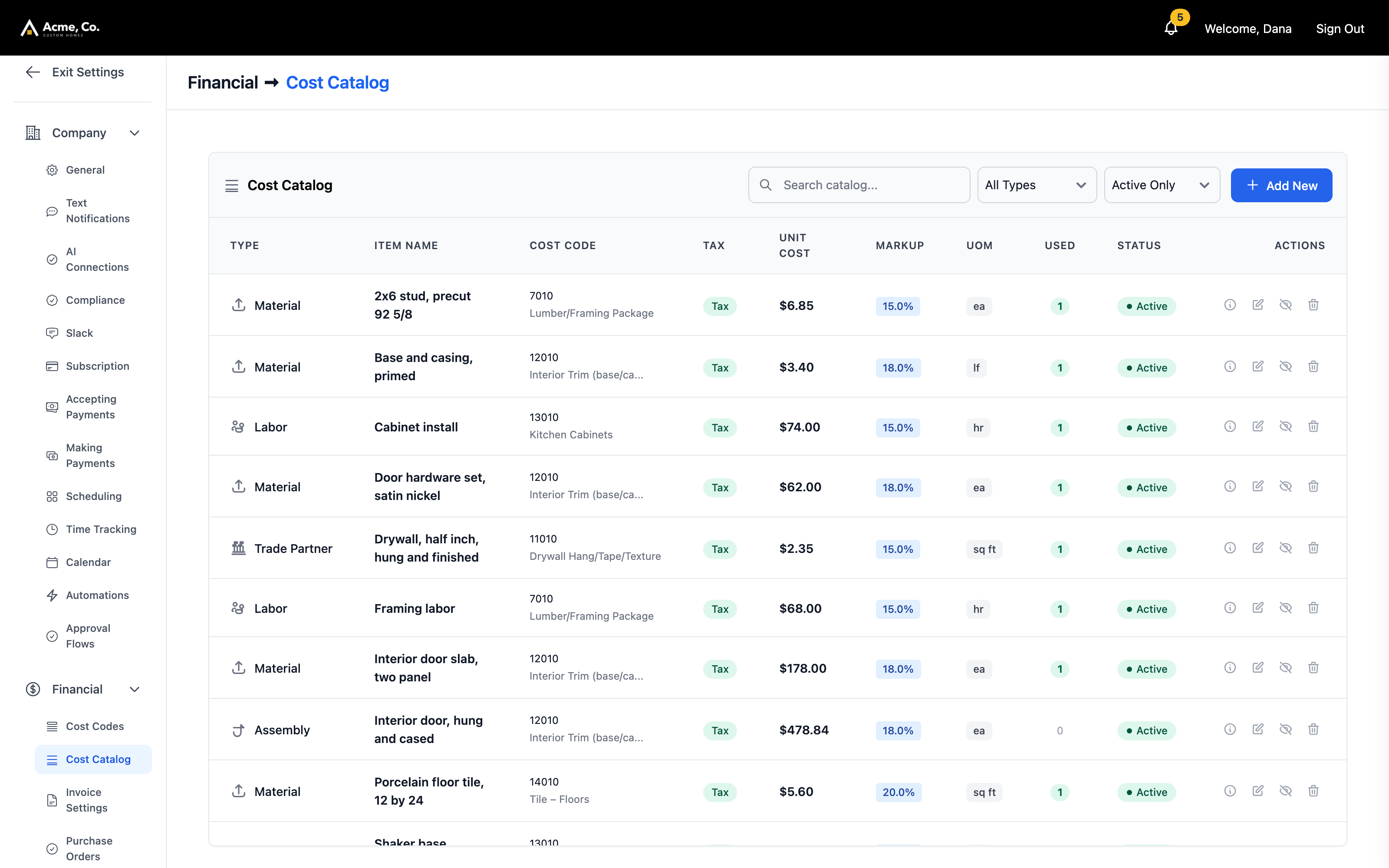Image resolution: width=1389 pixels, height=868 pixels.
Task: Open Time Tracking settings
Action: pyautogui.click(x=93, y=529)
